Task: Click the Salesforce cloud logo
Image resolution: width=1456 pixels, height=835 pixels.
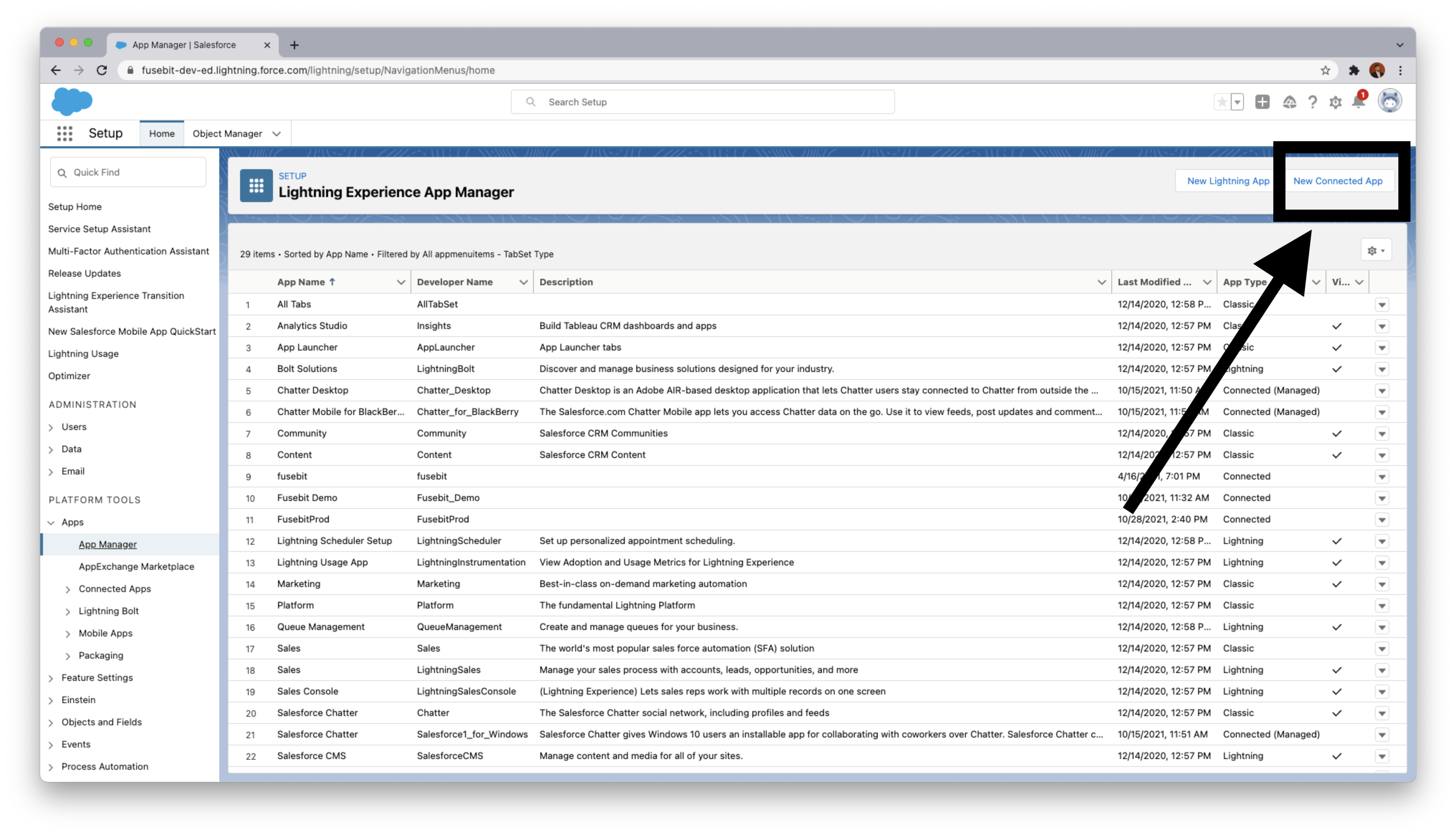Action: click(x=72, y=101)
